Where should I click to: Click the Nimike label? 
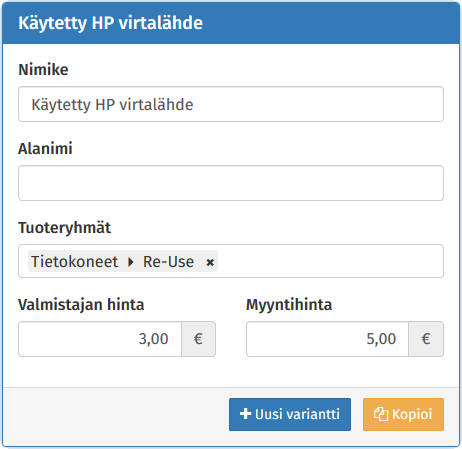[x=43, y=70]
